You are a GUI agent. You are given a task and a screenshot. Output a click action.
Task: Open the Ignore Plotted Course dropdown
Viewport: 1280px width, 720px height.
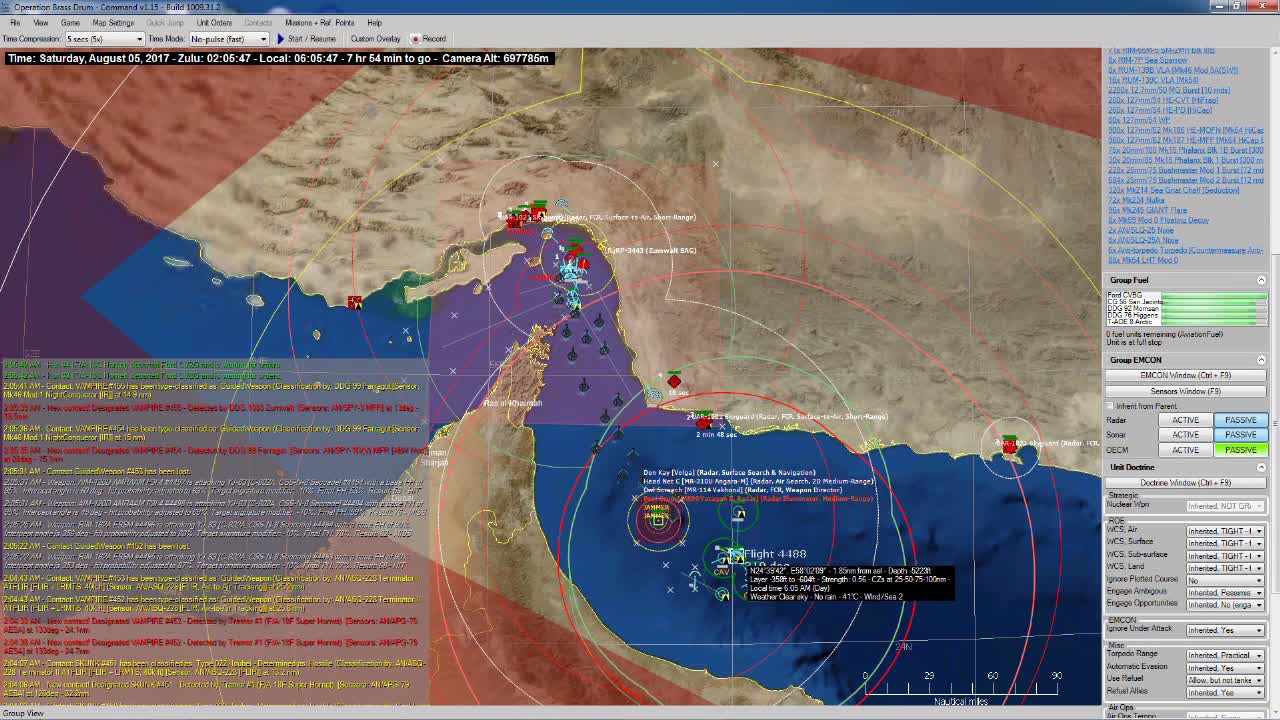1225,580
